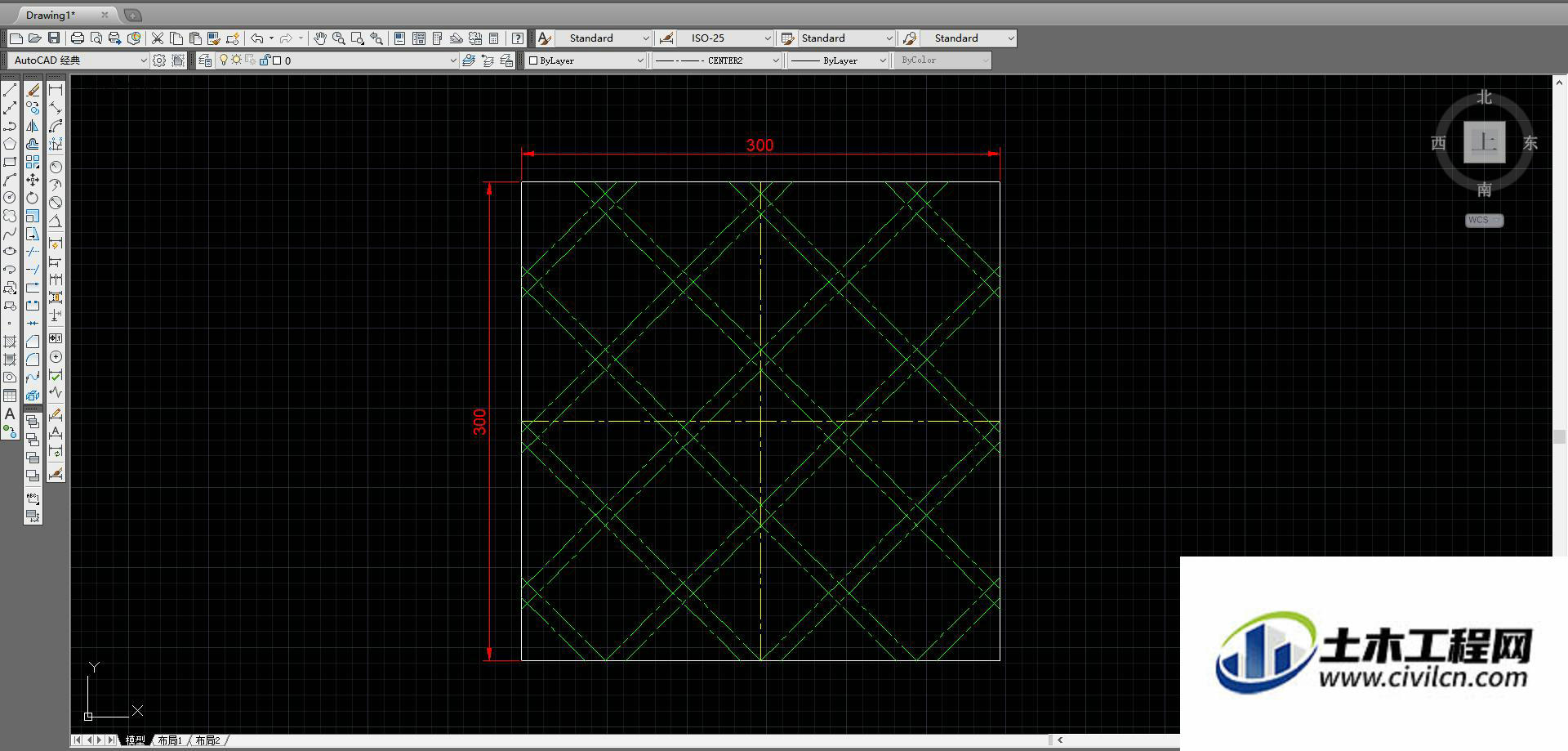The height and width of the screenshot is (751, 1568).
Task: Jump to the first layout tab arrow
Action: click(x=77, y=740)
